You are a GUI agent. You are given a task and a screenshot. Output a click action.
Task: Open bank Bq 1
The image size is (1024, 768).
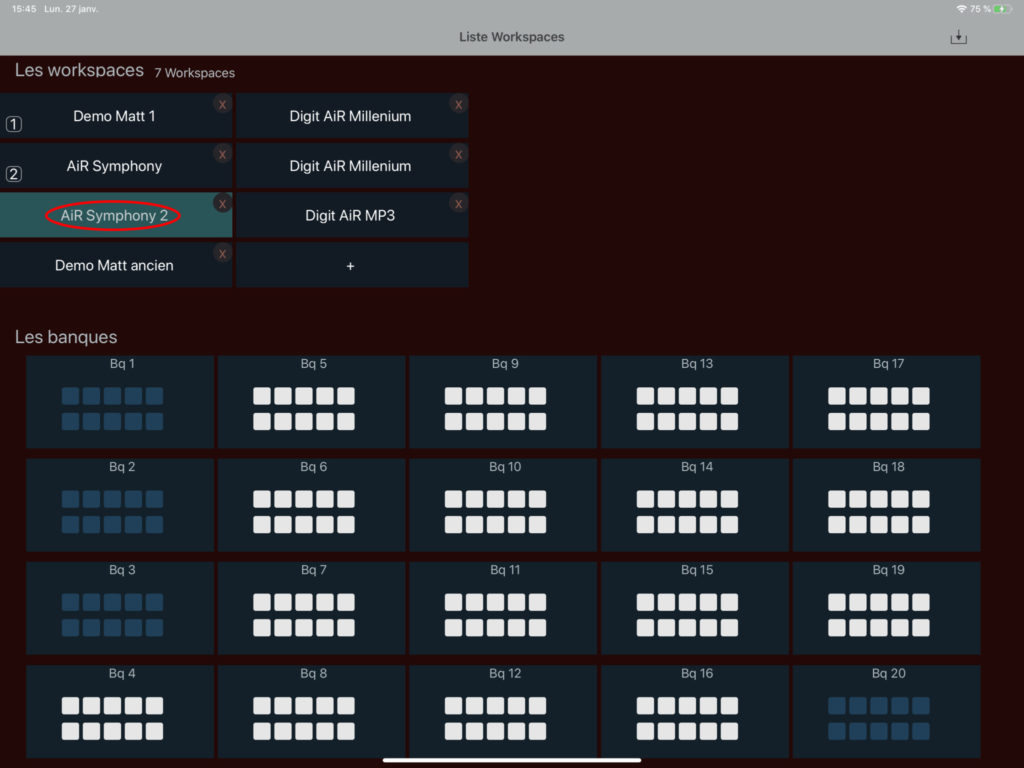pos(120,402)
